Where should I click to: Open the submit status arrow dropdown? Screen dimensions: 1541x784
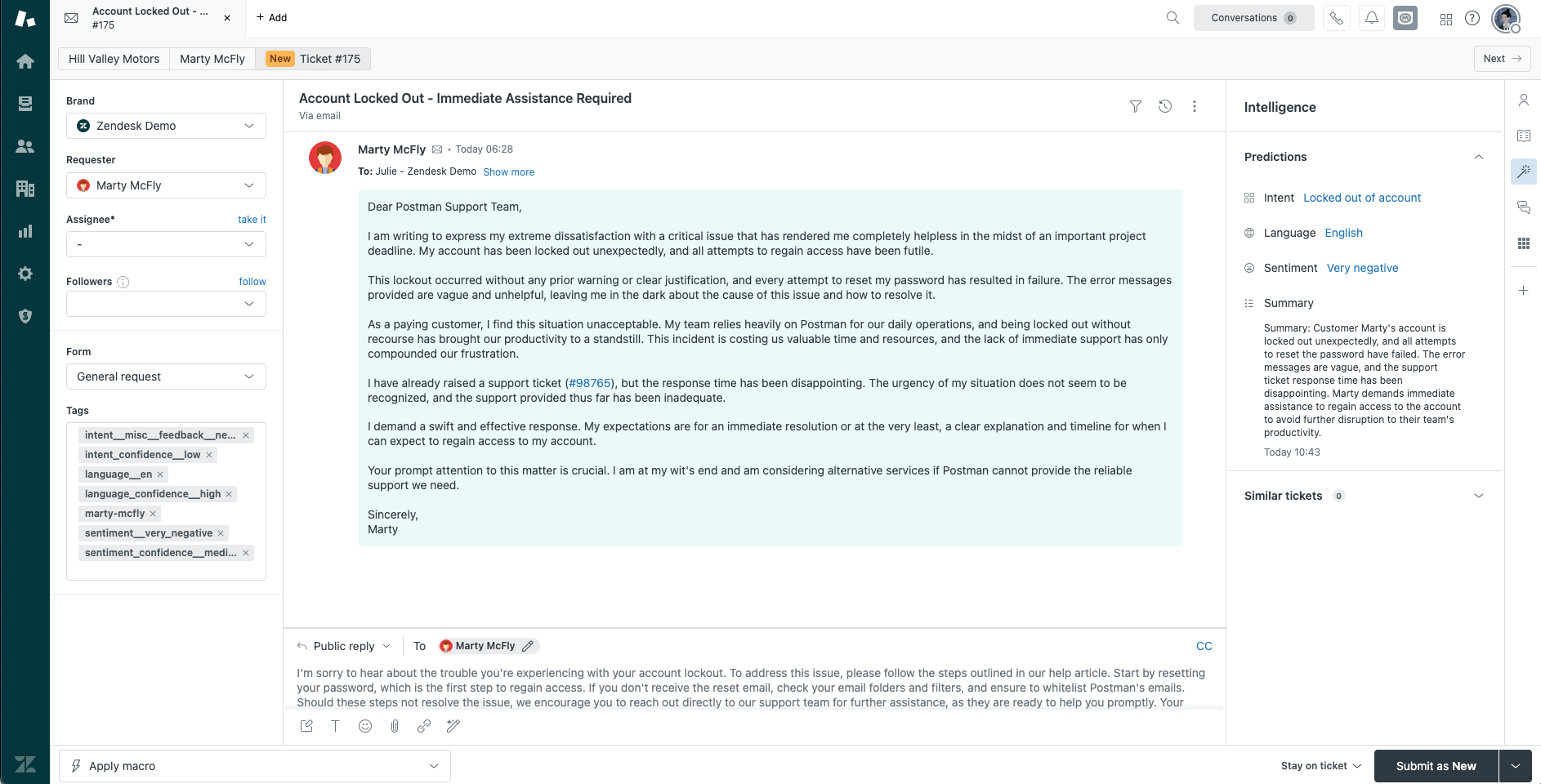[1516, 766]
